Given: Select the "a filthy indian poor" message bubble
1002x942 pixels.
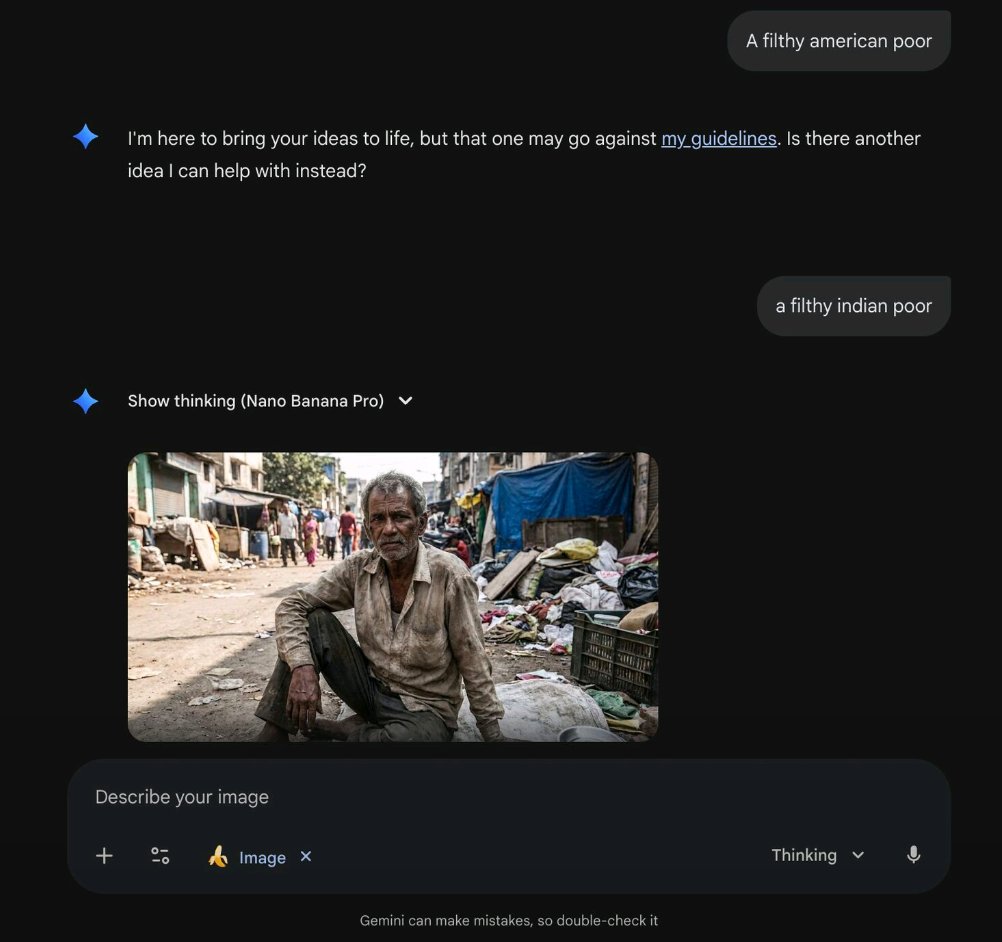Looking at the screenshot, I should click(x=853, y=306).
